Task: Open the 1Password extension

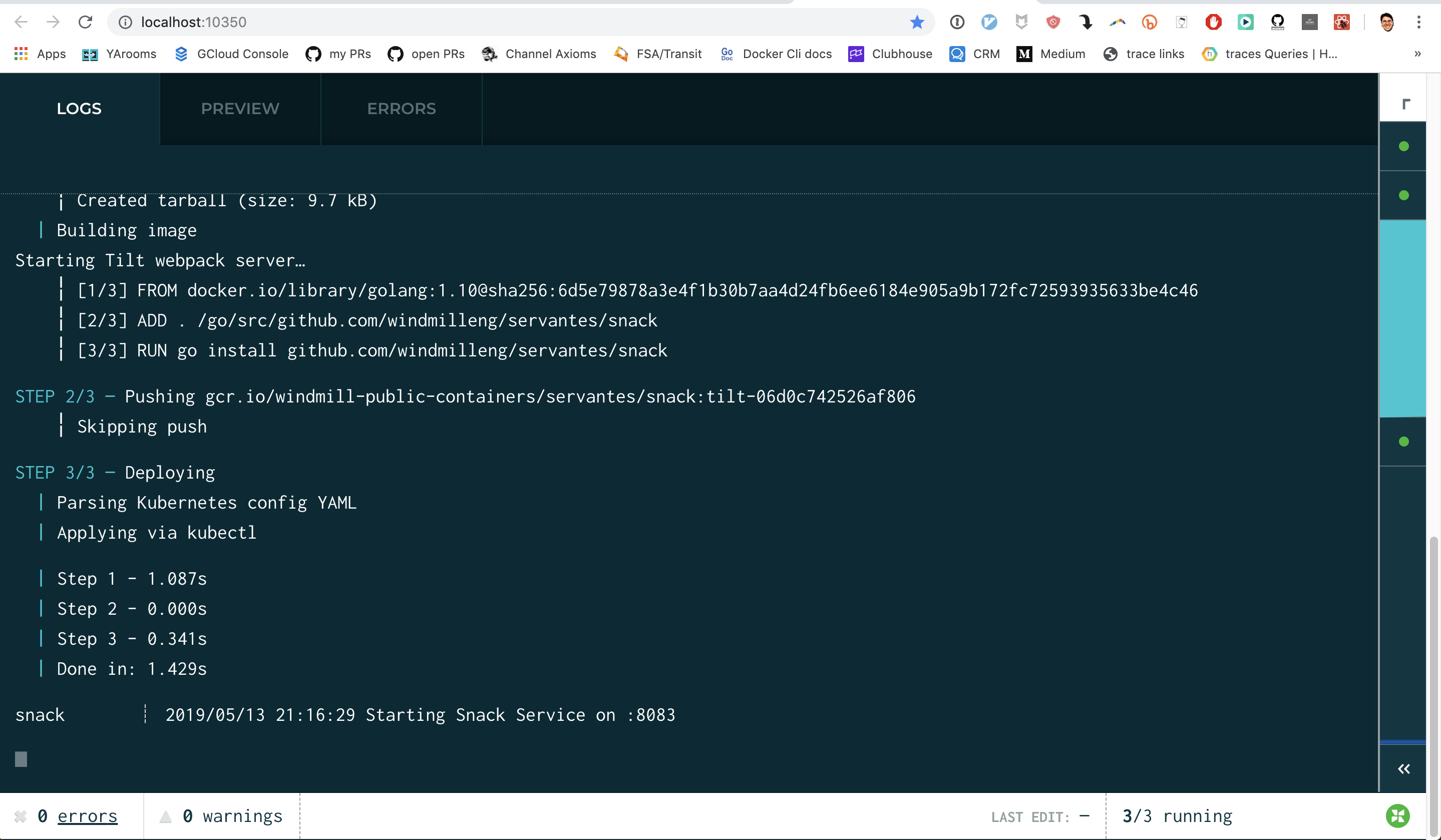Action: pyautogui.click(x=957, y=22)
